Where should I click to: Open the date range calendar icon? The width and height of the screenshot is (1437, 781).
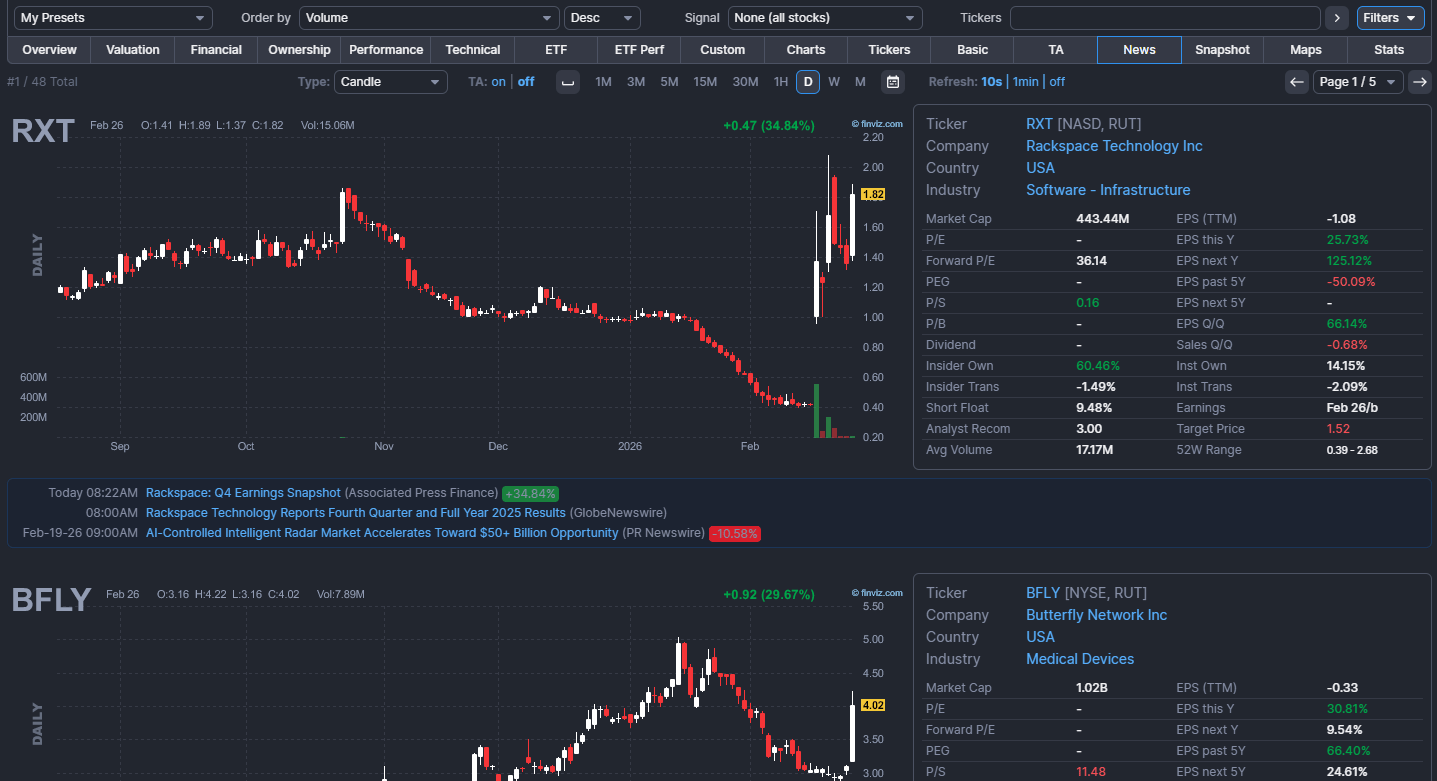893,82
